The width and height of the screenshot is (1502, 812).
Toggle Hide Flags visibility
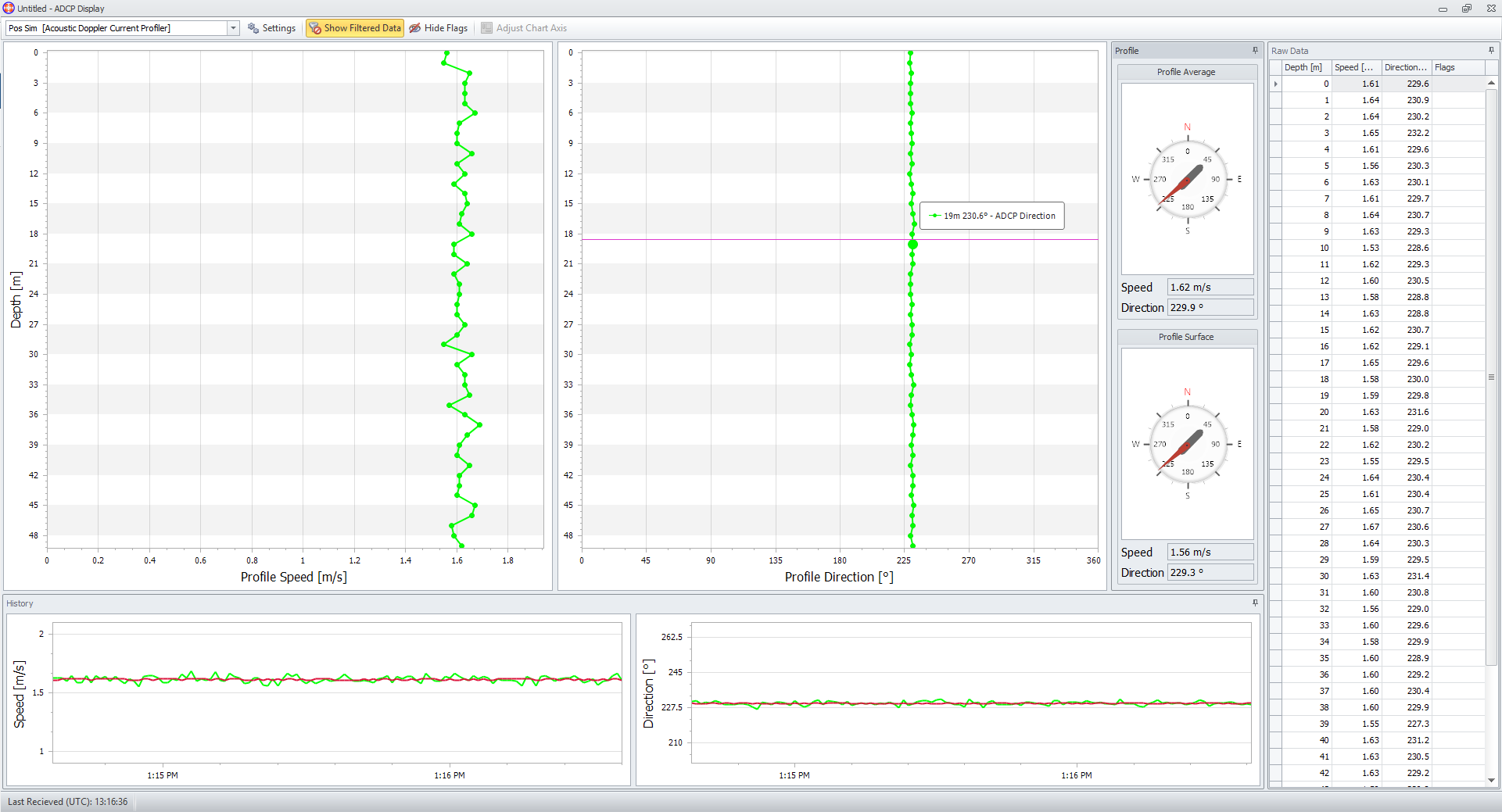[439, 28]
